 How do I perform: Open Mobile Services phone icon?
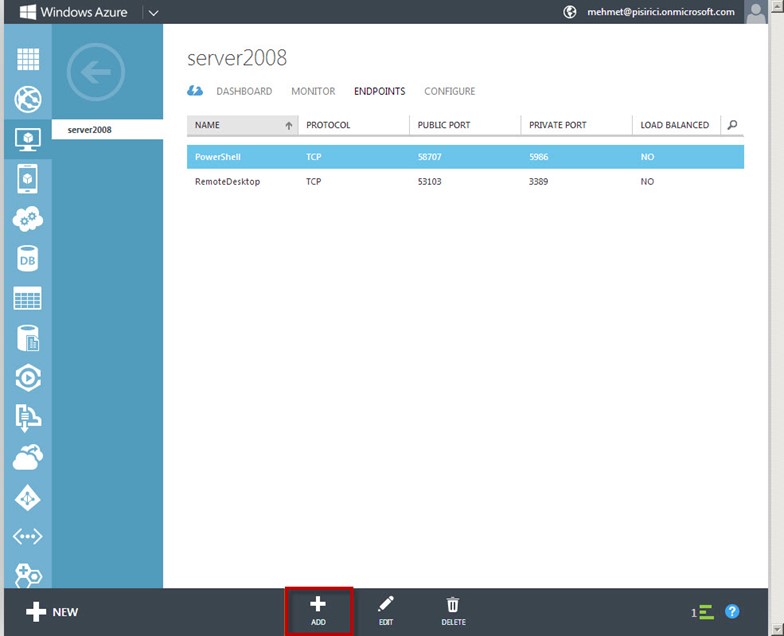point(28,178)
